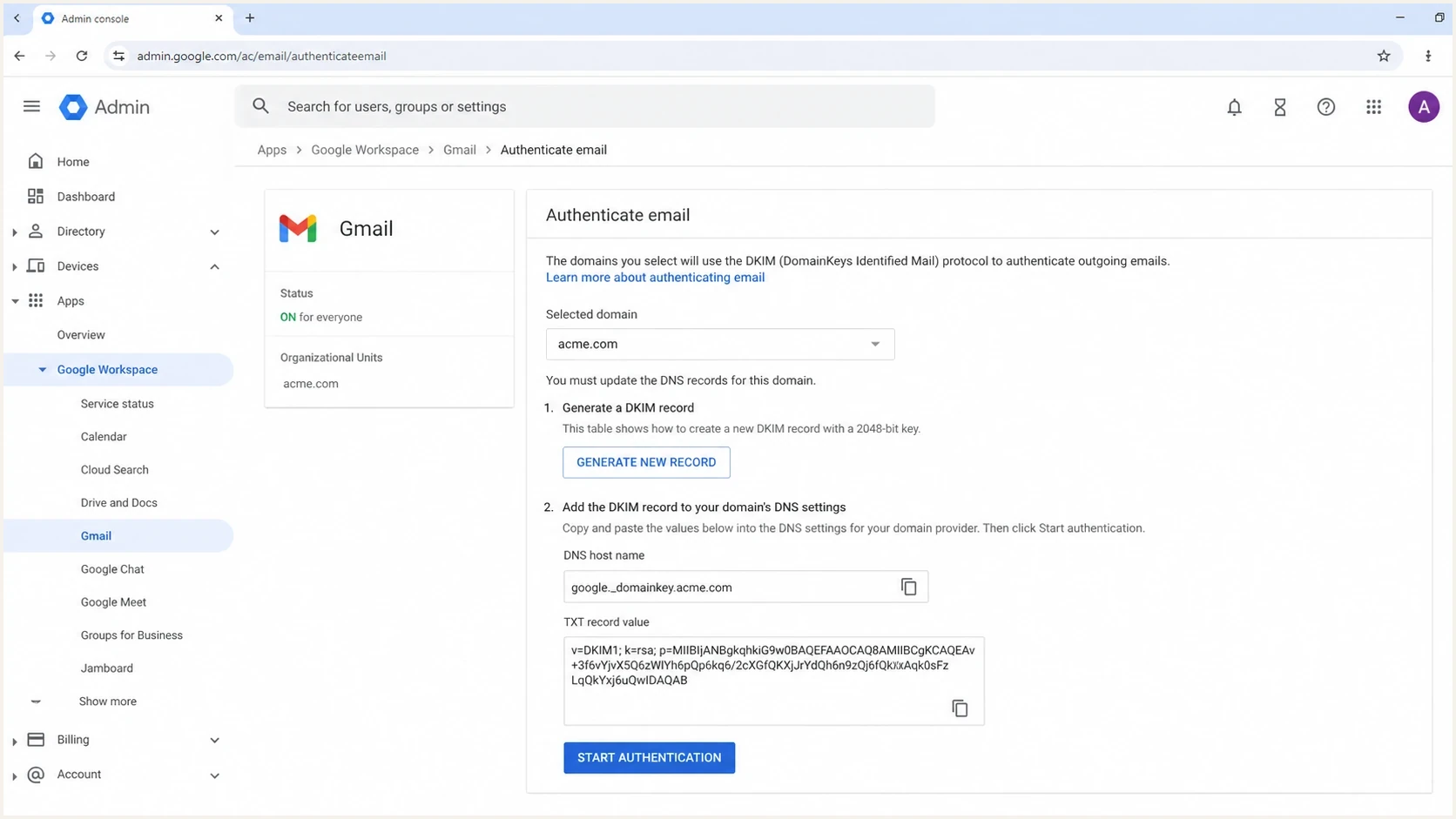Open Apps Overview in the sidebar
Screen dimensions: 1456x819
point(81,334)
